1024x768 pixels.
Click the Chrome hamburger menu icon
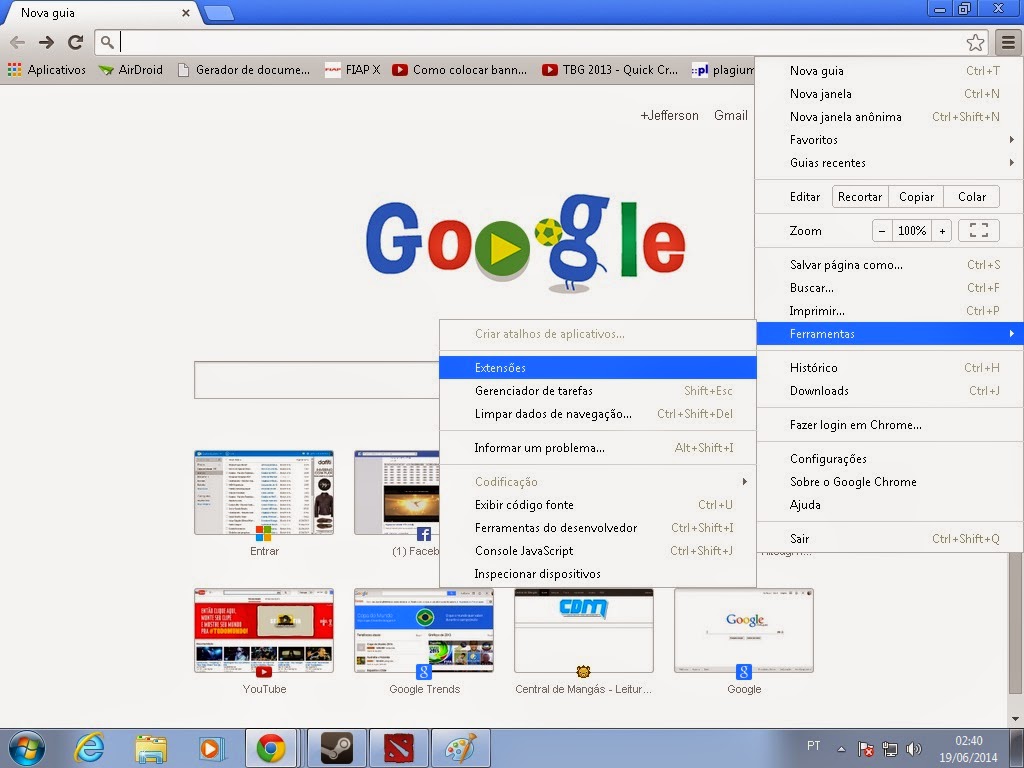(1008, 42)
